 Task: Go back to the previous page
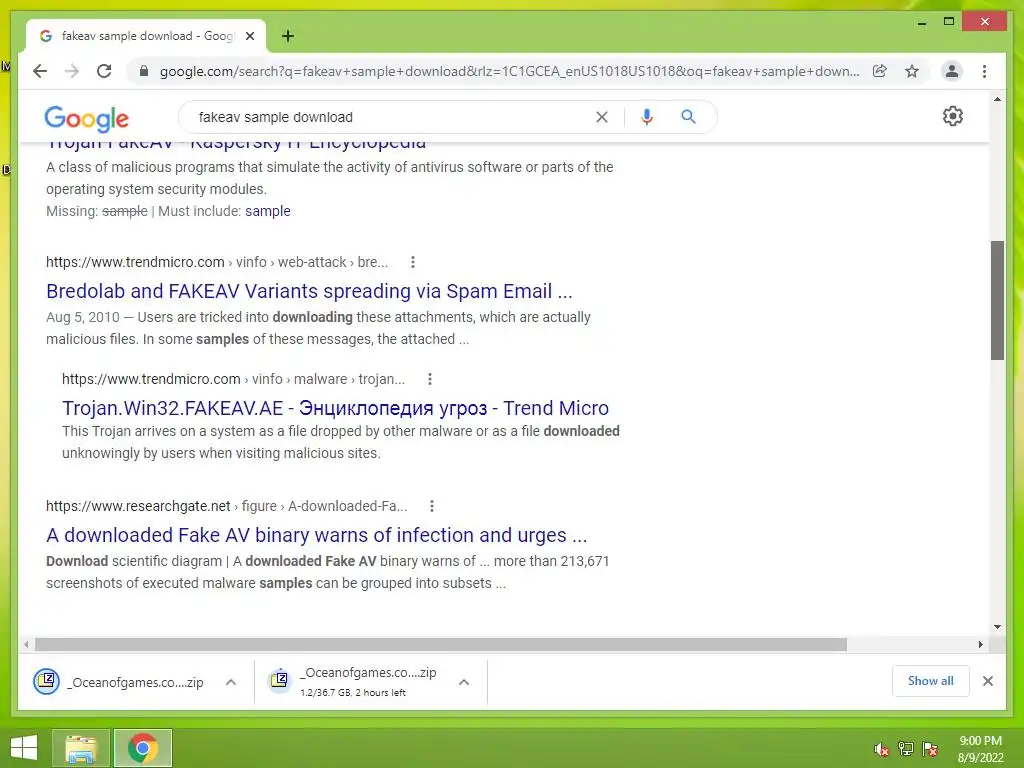pos(40,71)
